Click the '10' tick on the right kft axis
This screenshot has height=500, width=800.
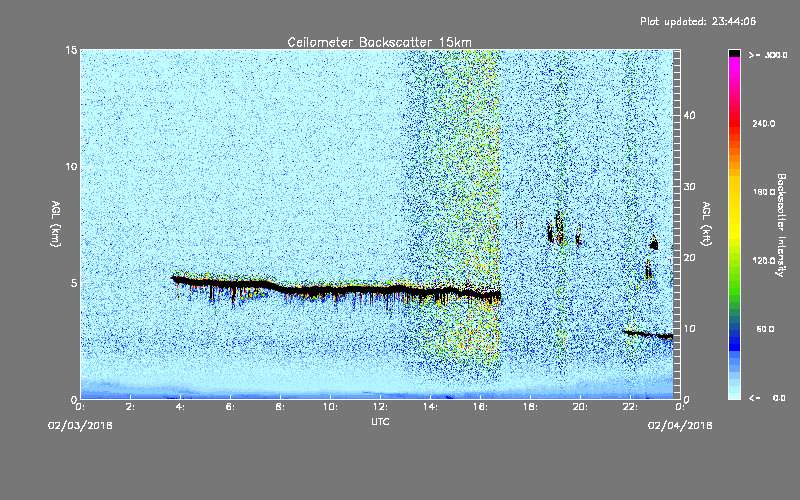pyautogui.click(x=689, y=329)
